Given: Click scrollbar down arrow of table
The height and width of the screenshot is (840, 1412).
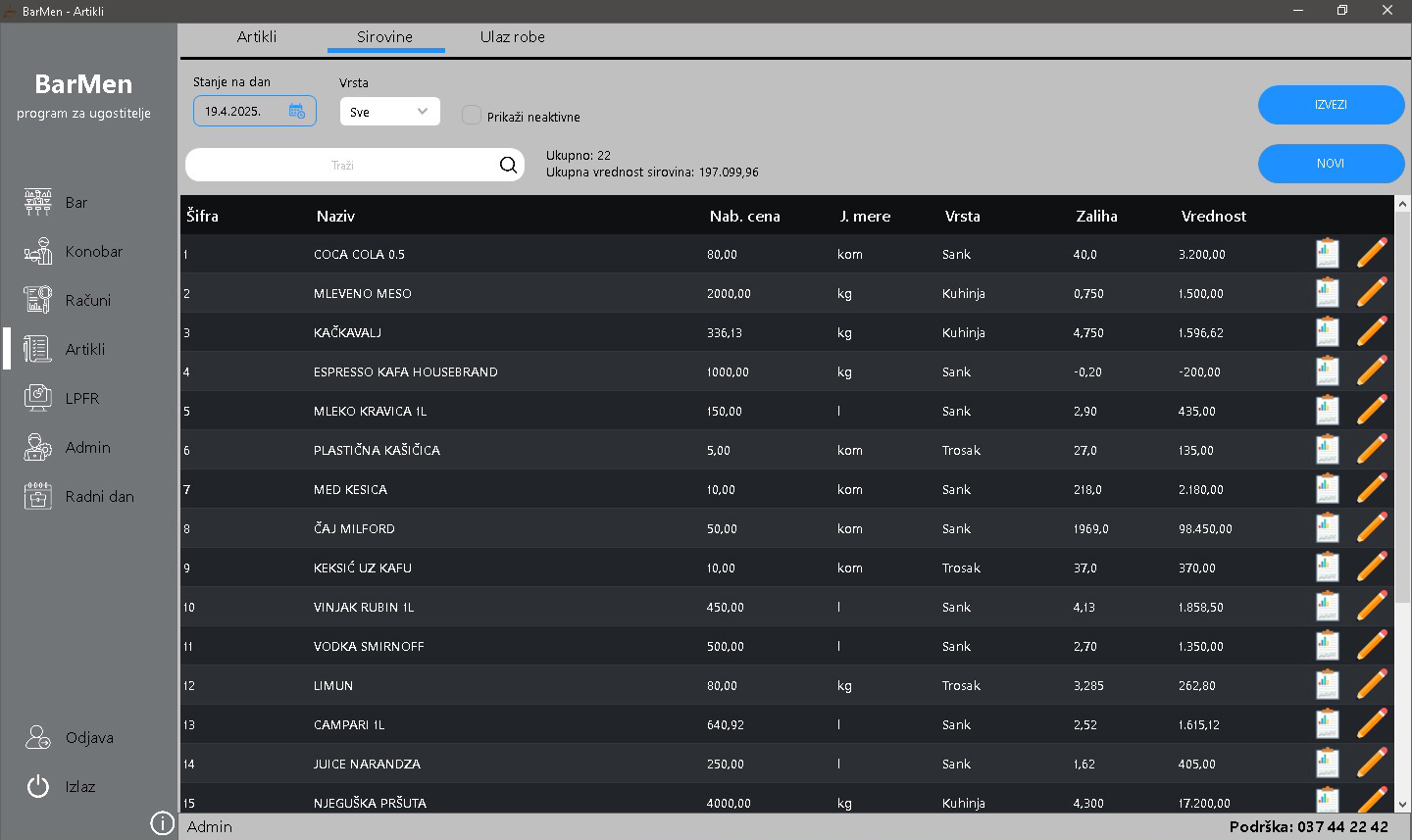Looking at the screenshot, I should tap(1402, 805).
